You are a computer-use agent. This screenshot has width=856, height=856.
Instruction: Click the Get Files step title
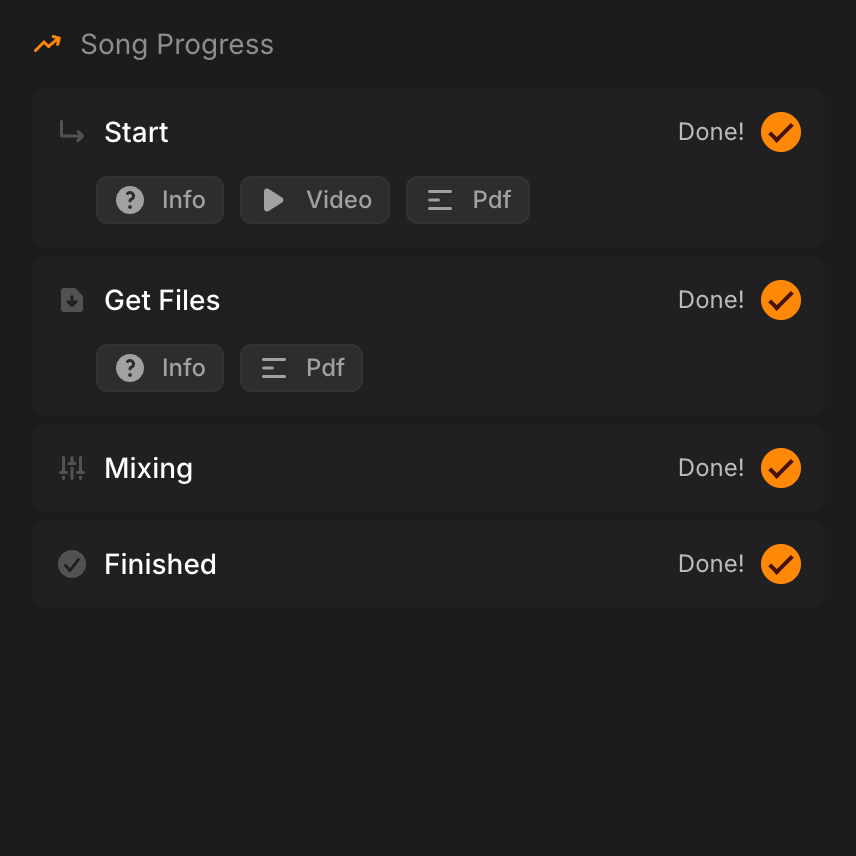pos(162,300)
